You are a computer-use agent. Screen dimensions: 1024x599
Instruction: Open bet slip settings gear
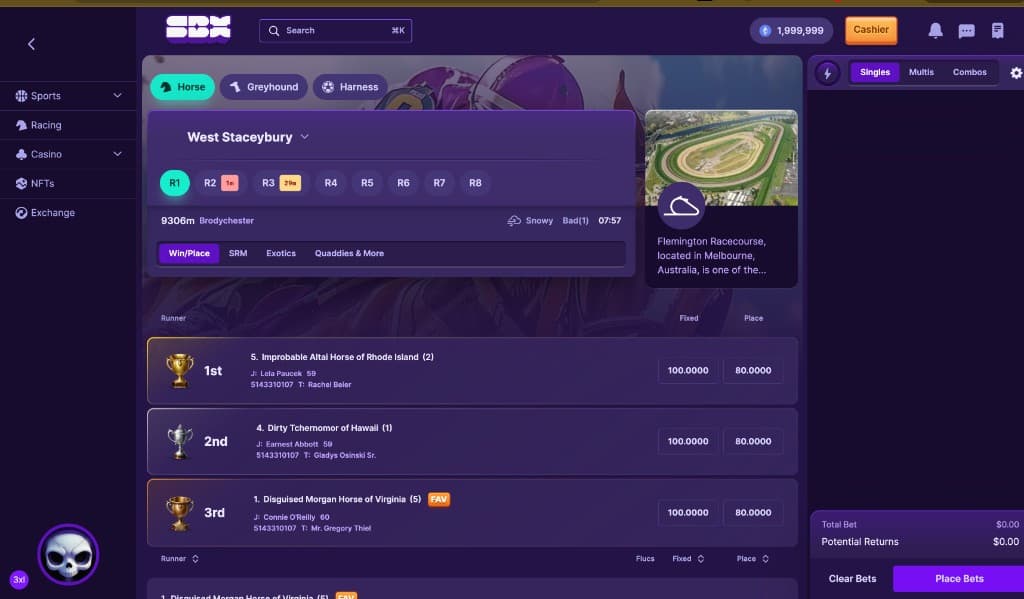[1016, 73]
